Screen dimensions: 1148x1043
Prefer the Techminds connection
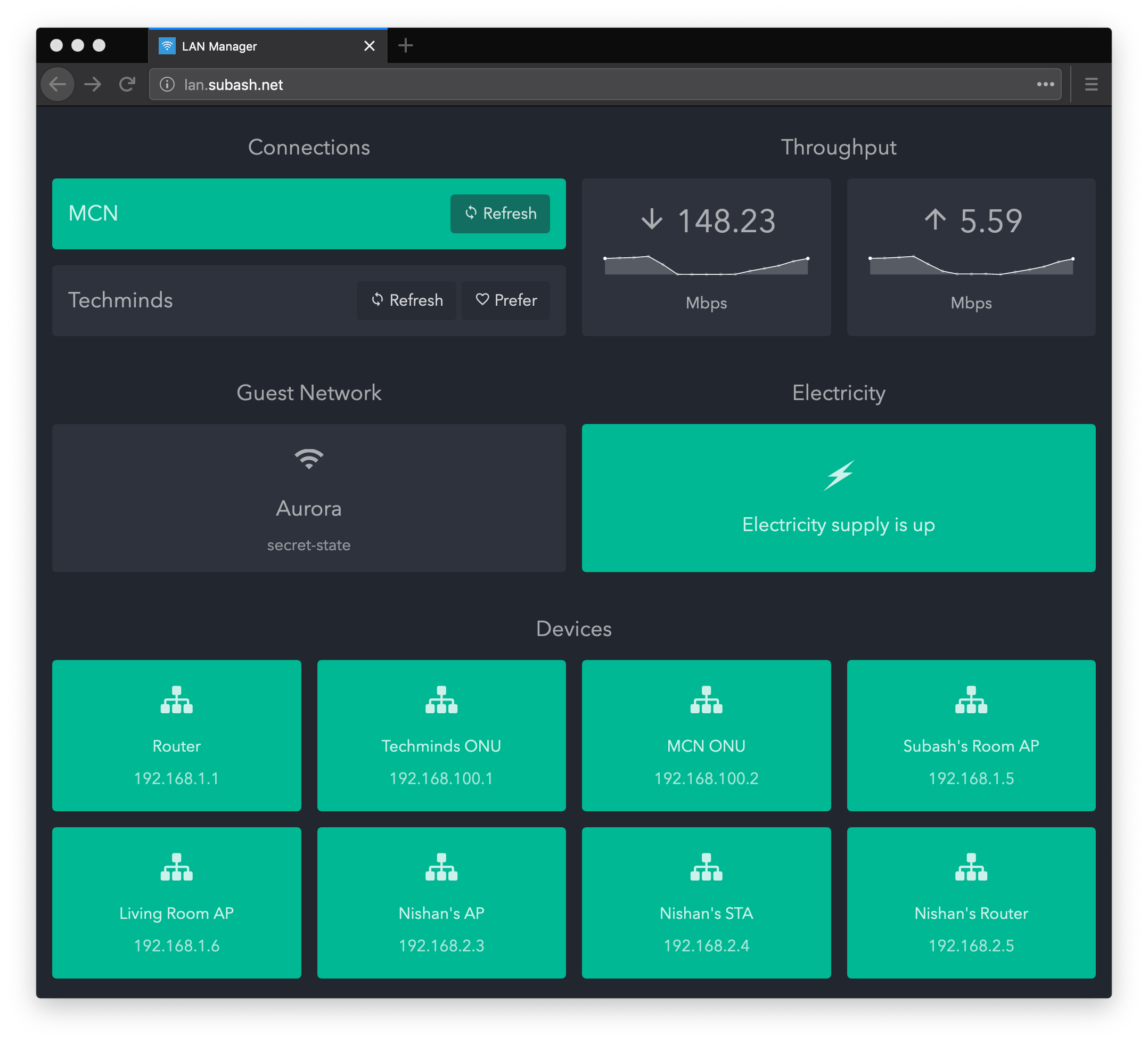pyautogui.click(x=506, y=300)
